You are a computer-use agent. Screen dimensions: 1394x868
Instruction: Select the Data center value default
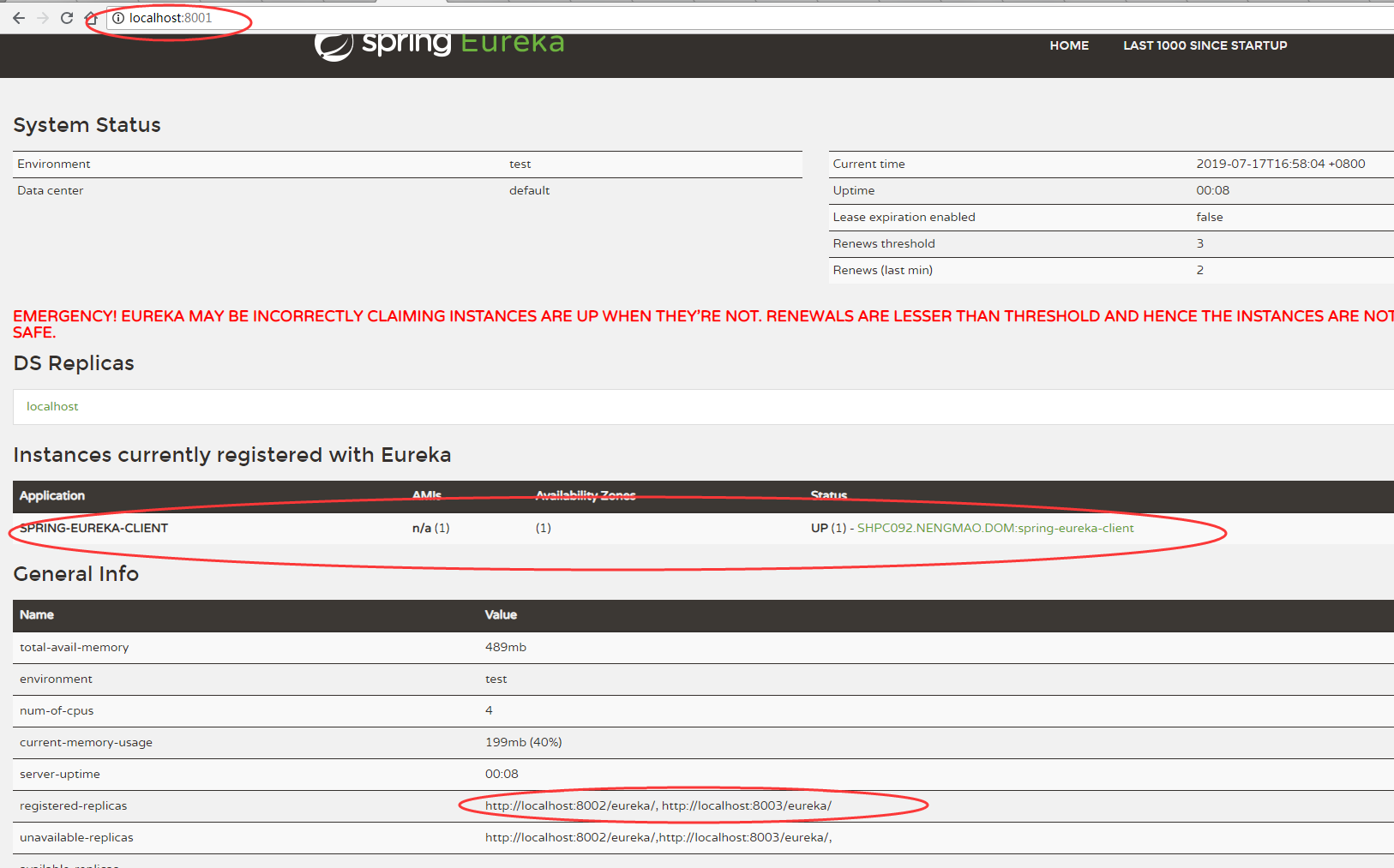point(529,190)
